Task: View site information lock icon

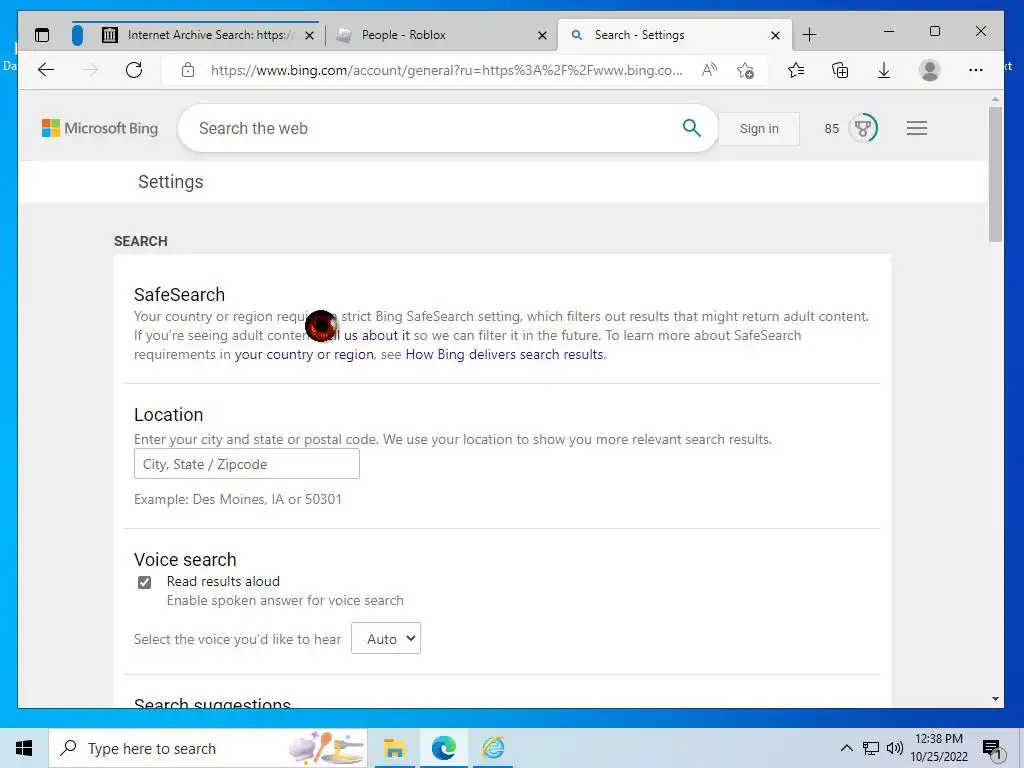Action: pos(188,70)
